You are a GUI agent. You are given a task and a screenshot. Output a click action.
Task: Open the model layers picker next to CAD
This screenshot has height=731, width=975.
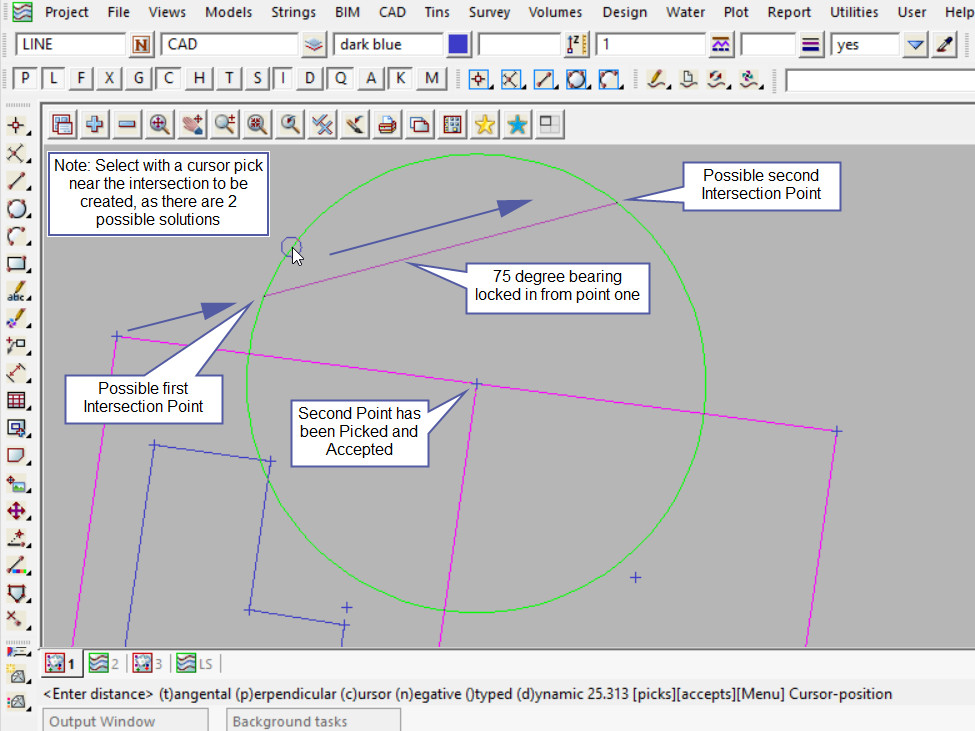click(315, 45)
